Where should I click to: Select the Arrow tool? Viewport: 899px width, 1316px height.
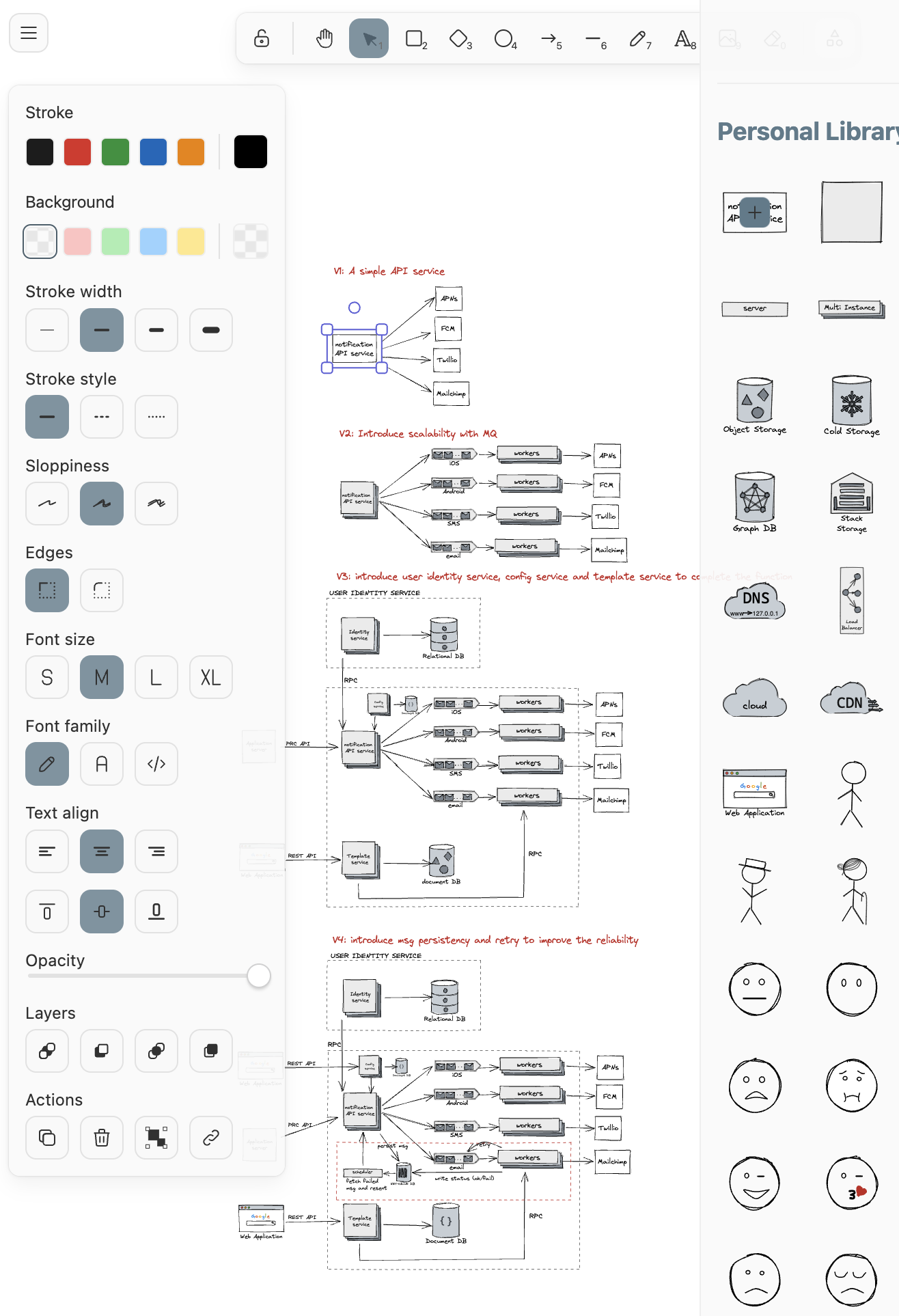pyautogui.click(x=549, y=38)
